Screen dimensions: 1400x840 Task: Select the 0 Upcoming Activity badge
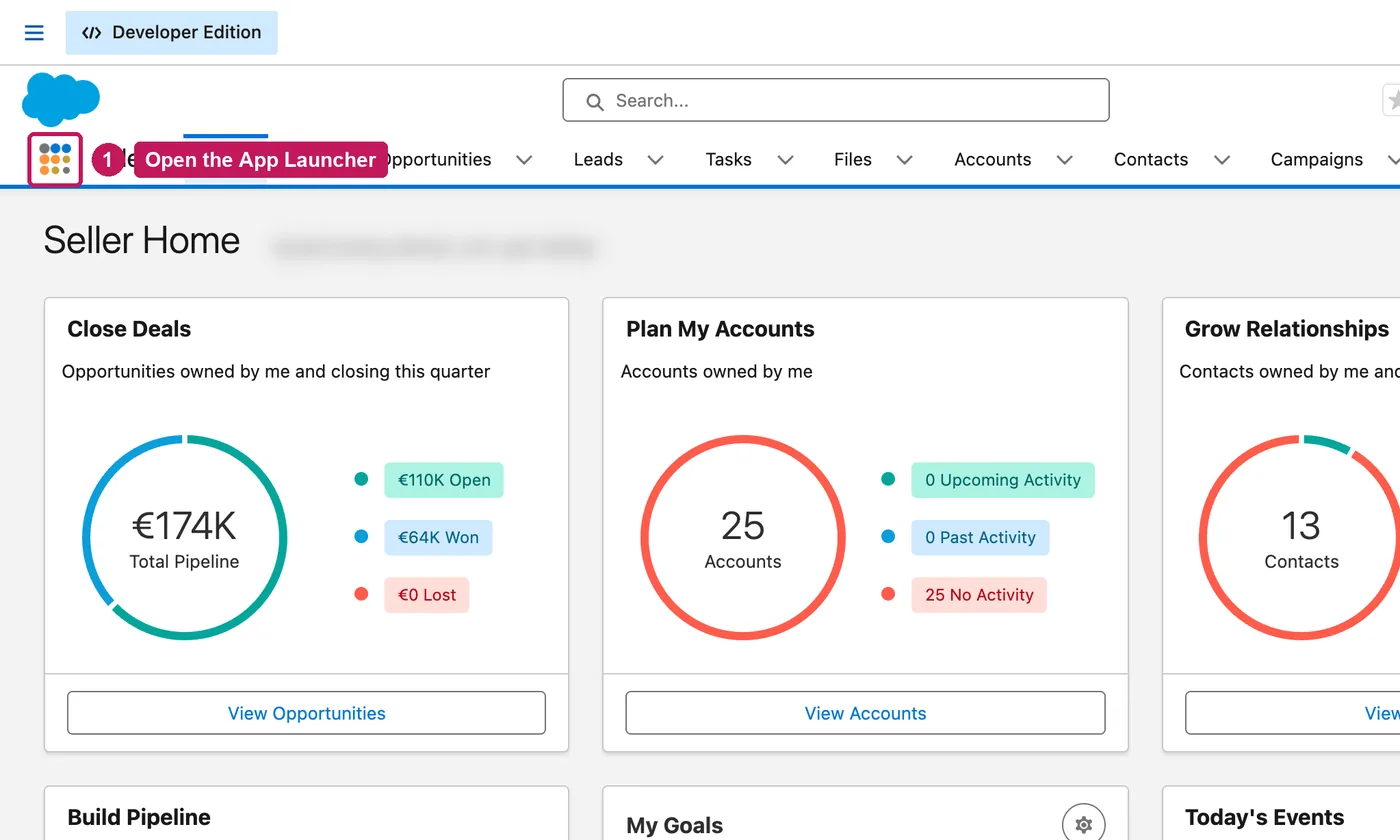point(1003,480)
